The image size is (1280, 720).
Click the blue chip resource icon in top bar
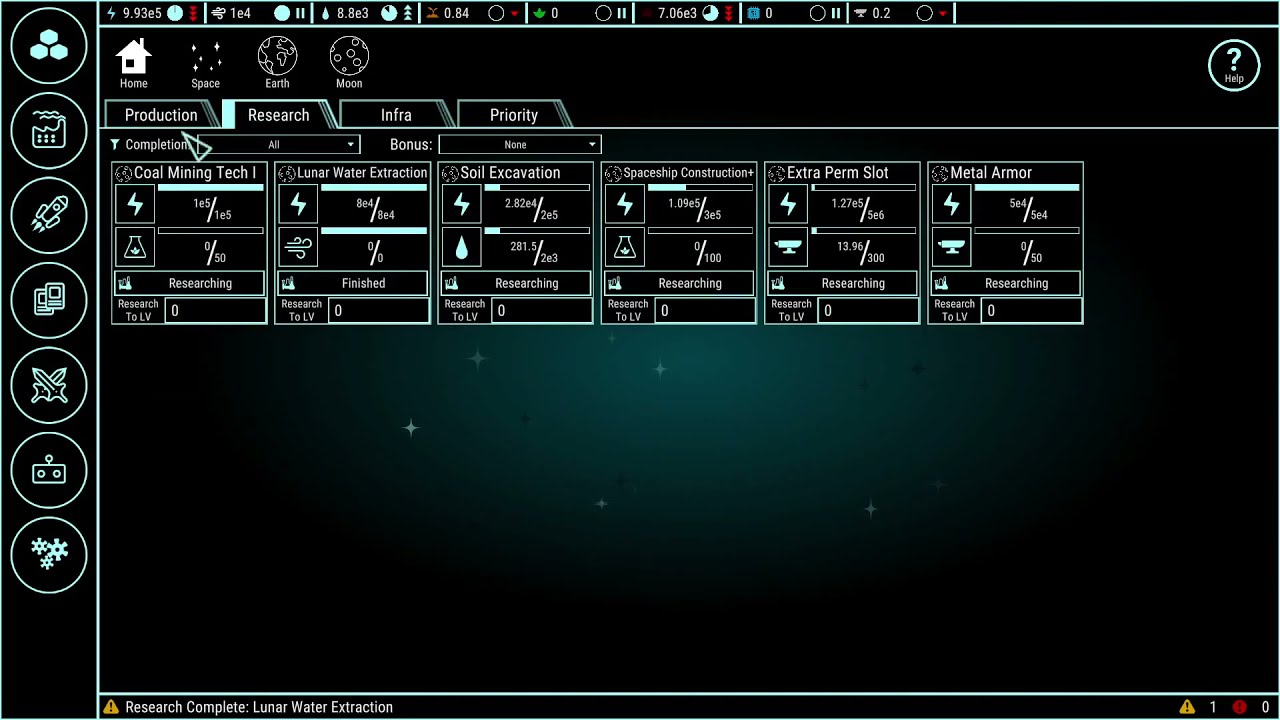click(755, 13)
